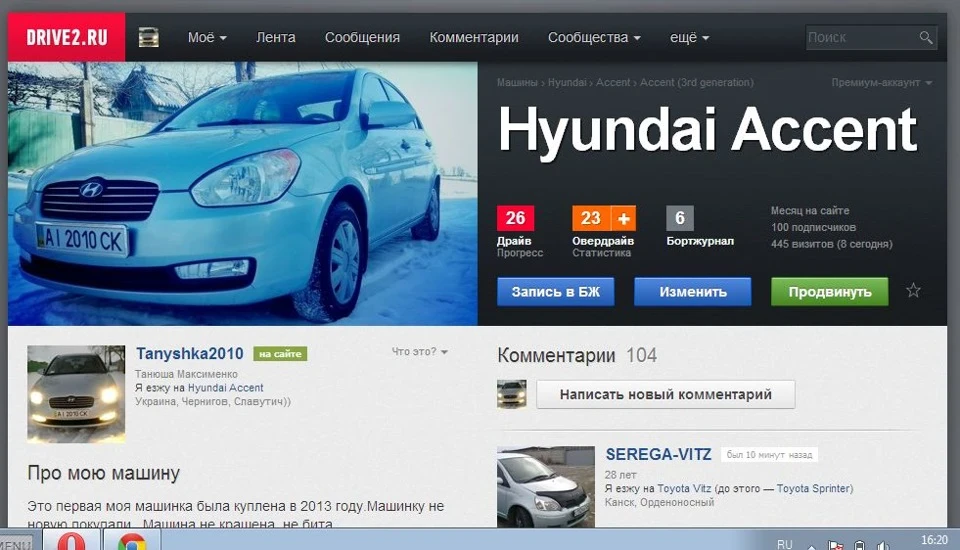
Task: Click the Запись в БЖ button
Action: 555,292
